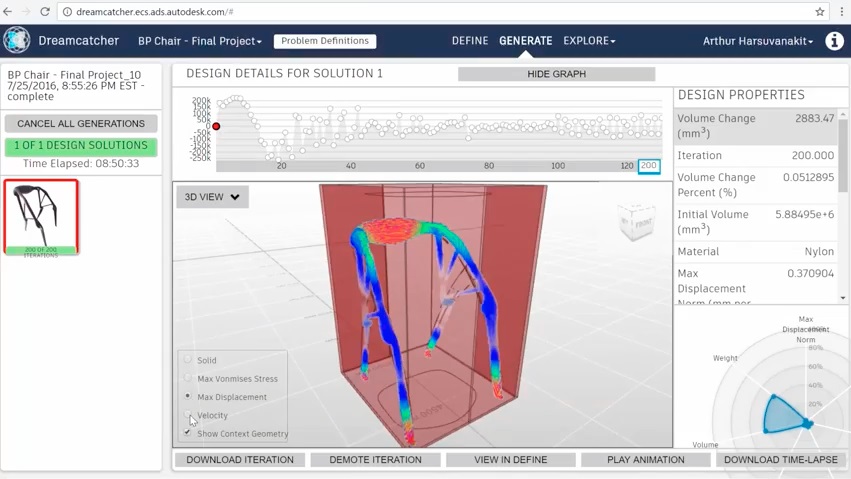Select the Solid display option

click(x=188, y=359)
